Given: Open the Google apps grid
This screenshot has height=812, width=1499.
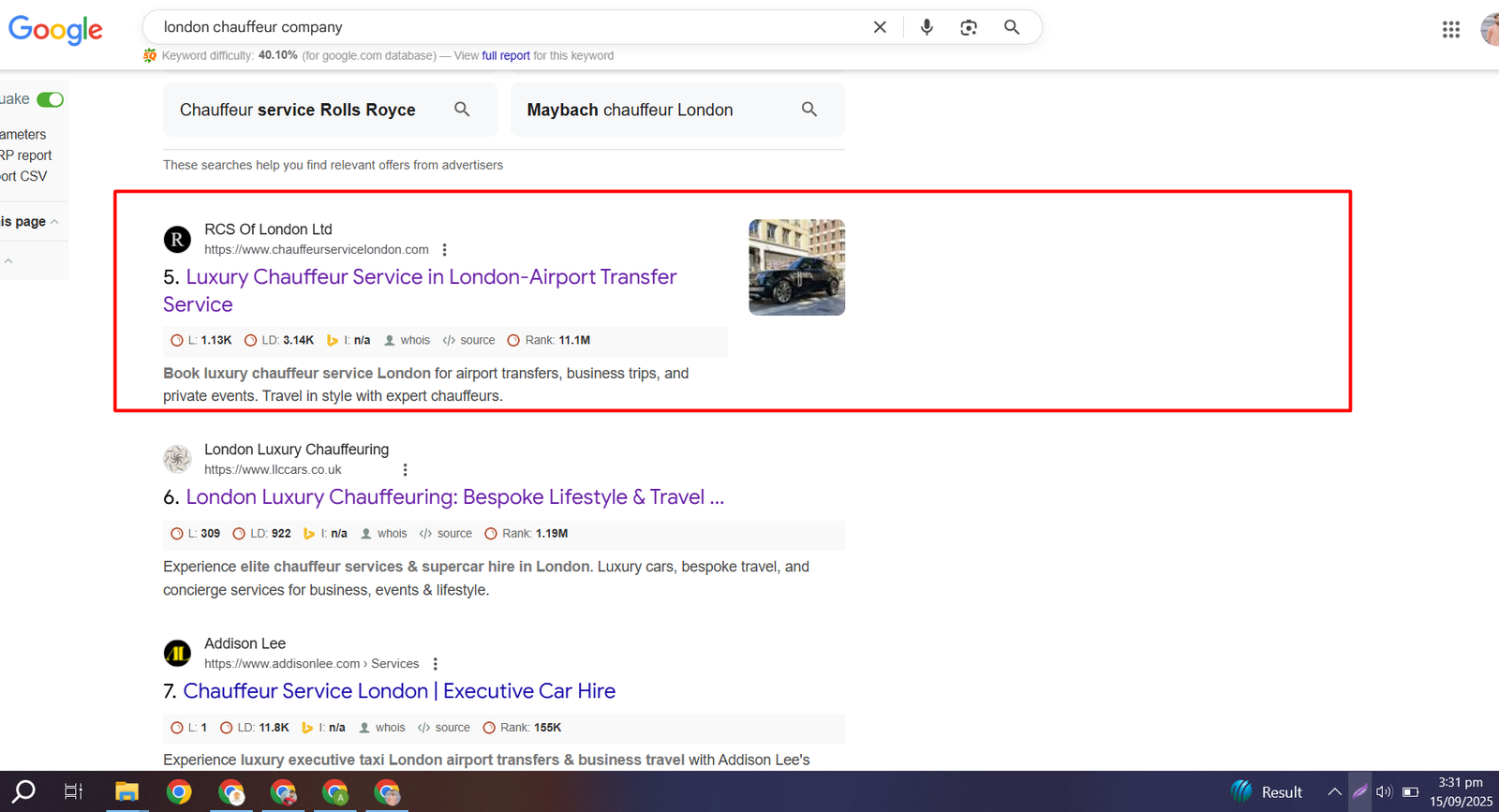Looking at the screenshot, I should point(1450,30).
